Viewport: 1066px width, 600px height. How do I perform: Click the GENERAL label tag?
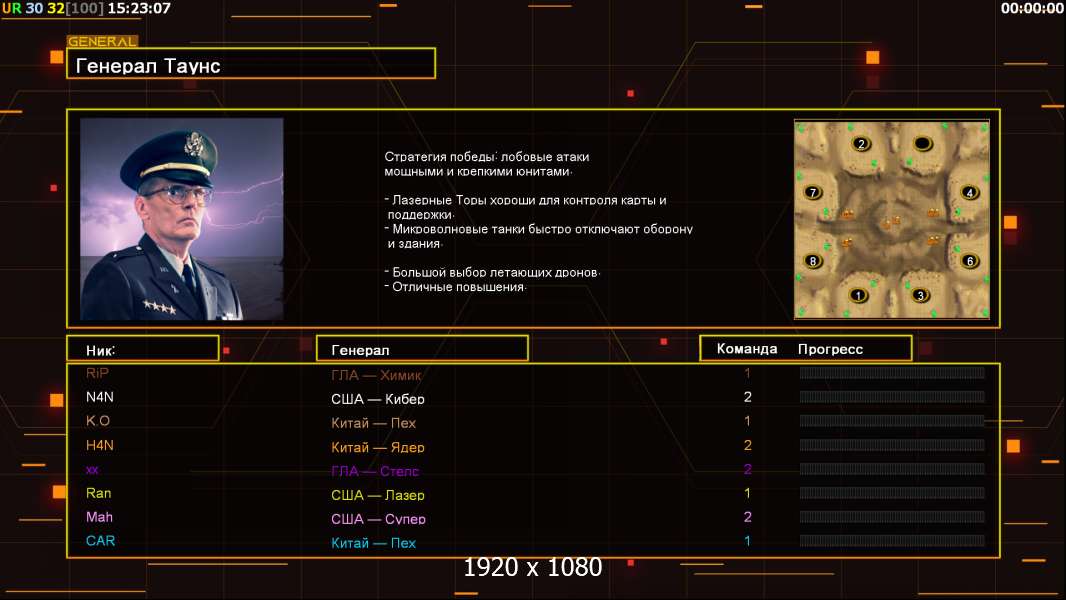[x=103, y=41]
